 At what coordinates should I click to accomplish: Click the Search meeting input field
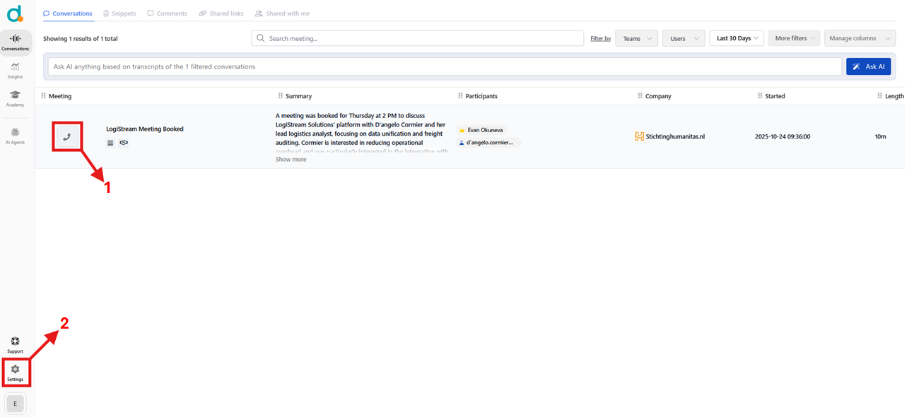[418, 38]
